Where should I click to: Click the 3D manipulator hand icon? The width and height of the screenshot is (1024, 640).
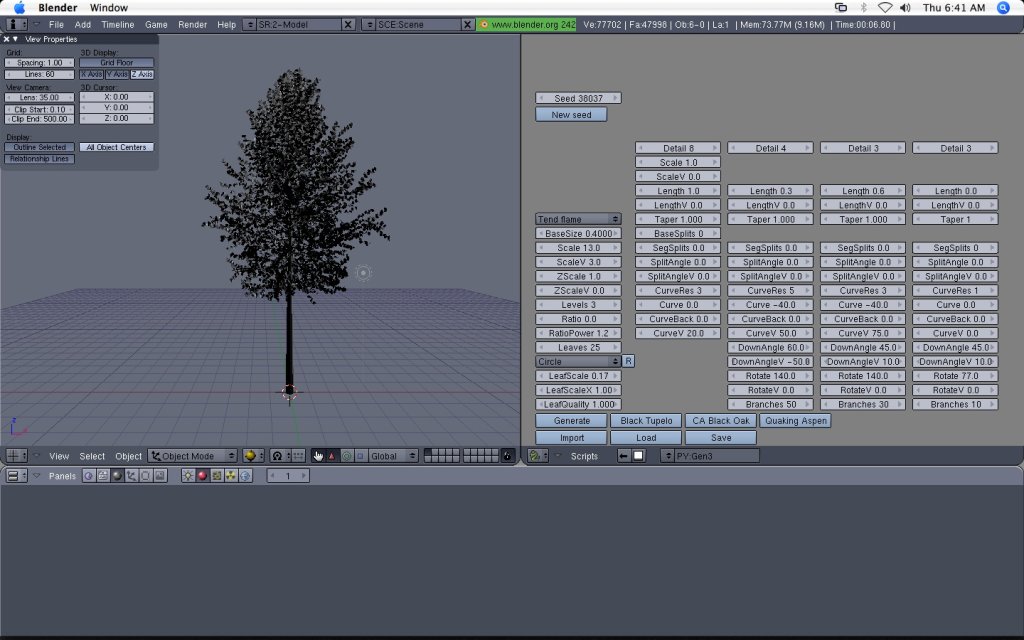[x=319, y=456]
